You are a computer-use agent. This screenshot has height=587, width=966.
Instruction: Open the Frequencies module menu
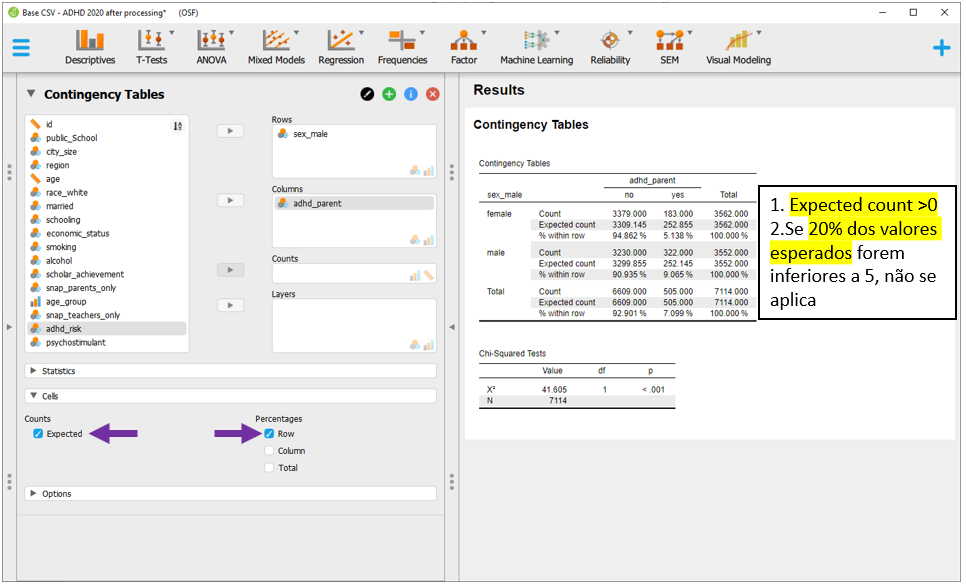(402, 46)
